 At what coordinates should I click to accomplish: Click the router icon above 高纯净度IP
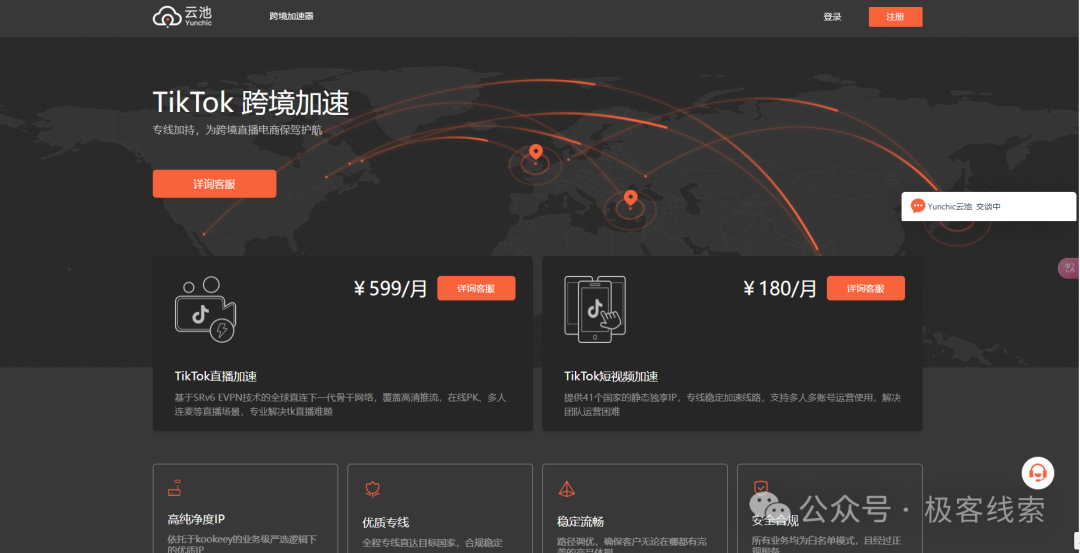[x=174, y=488]
